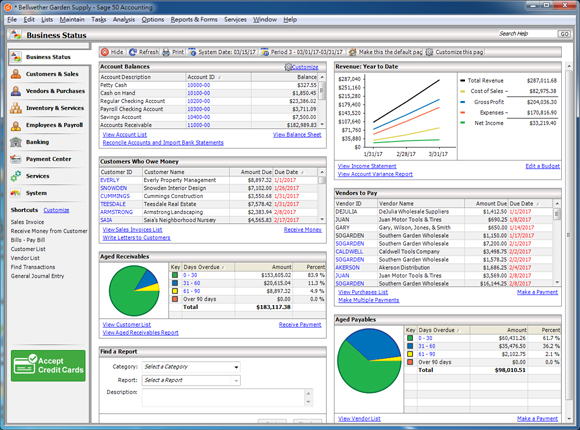Viewport: 580px width, 430px height.
Task: Click Write Letters to Customers link
Action: click(x=136, y=238)
